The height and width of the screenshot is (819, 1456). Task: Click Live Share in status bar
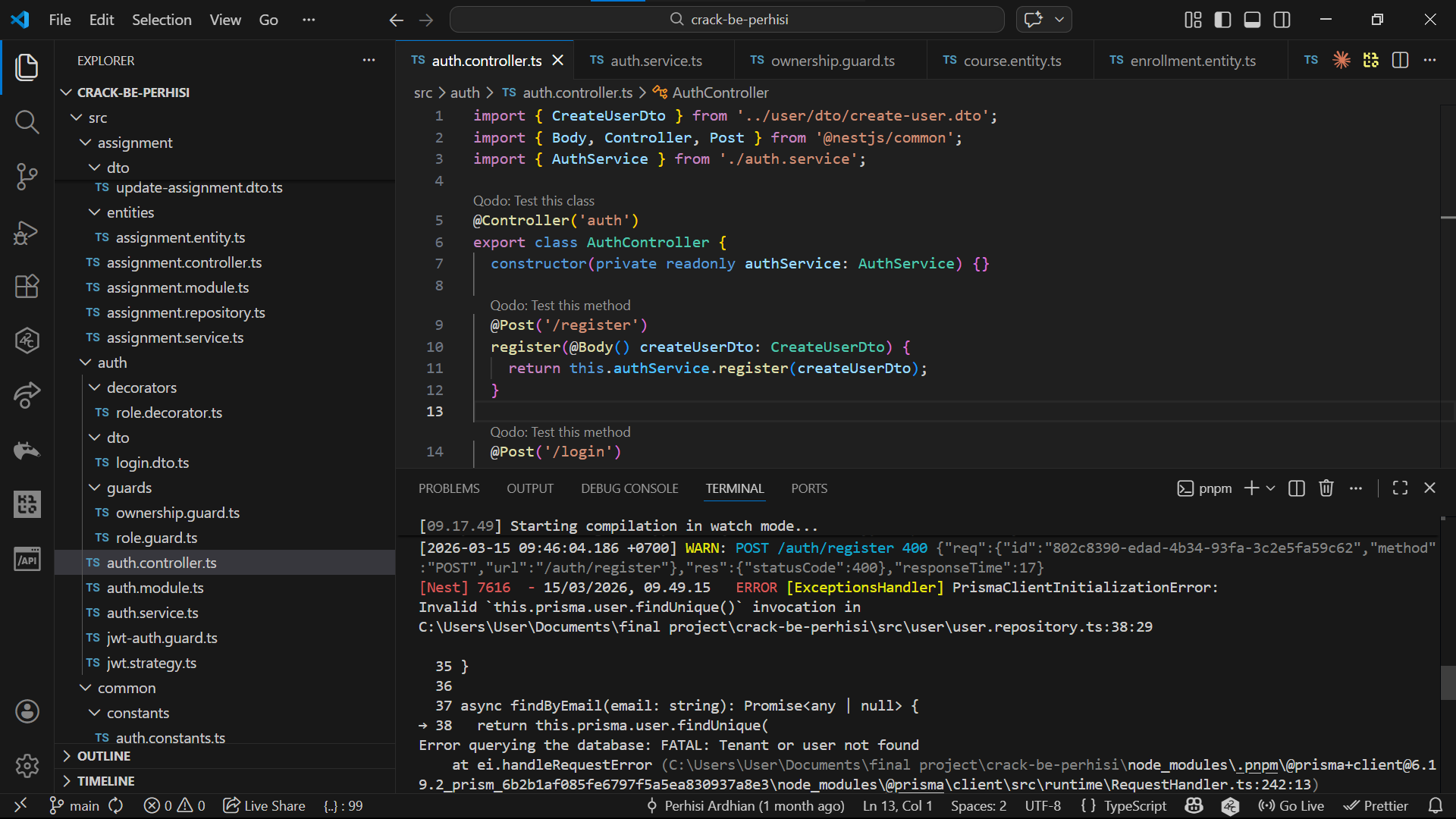[265, 805]
